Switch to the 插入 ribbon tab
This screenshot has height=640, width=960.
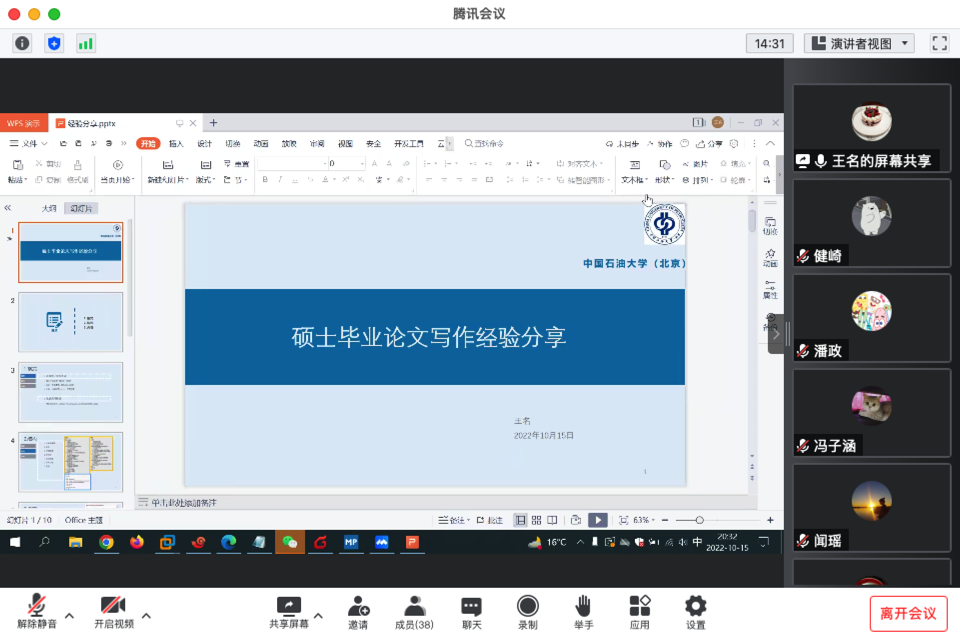pos(178,143)
